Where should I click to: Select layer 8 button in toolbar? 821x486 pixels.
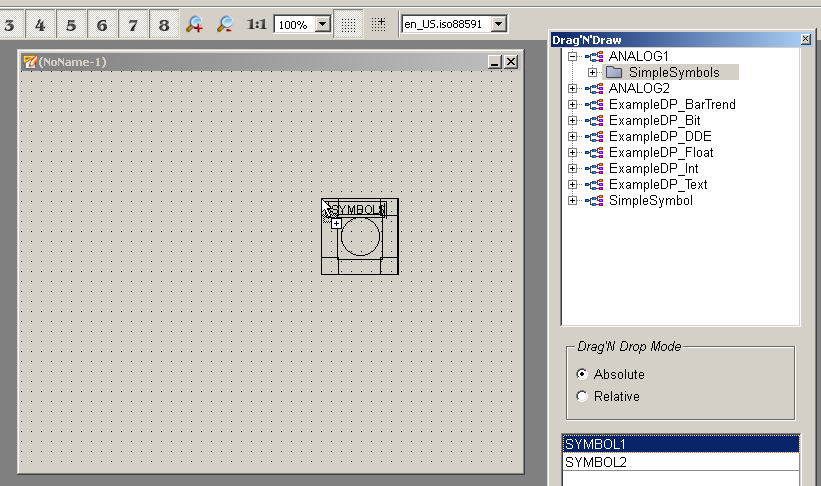point(164,24)
